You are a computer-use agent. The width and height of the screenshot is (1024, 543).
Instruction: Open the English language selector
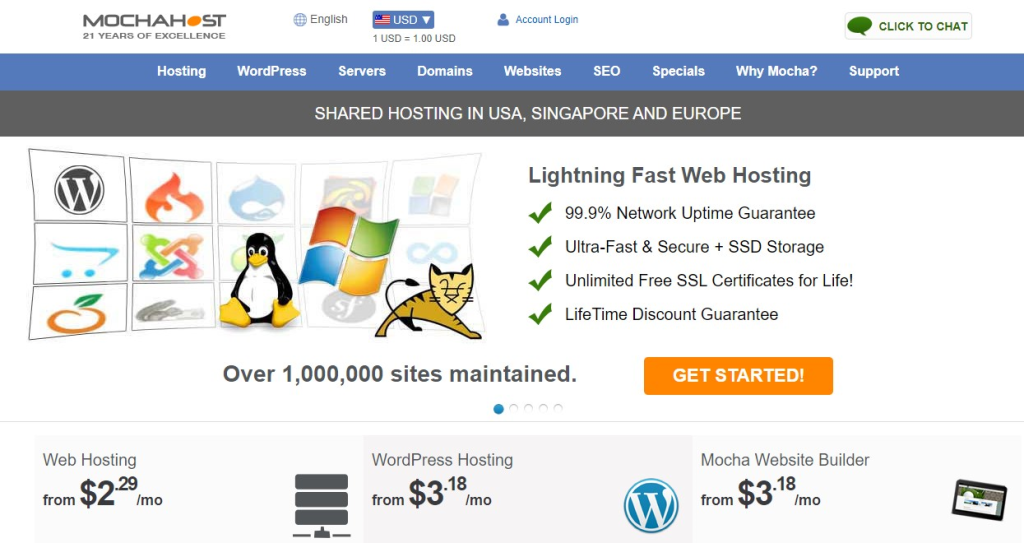click(321, 20)
